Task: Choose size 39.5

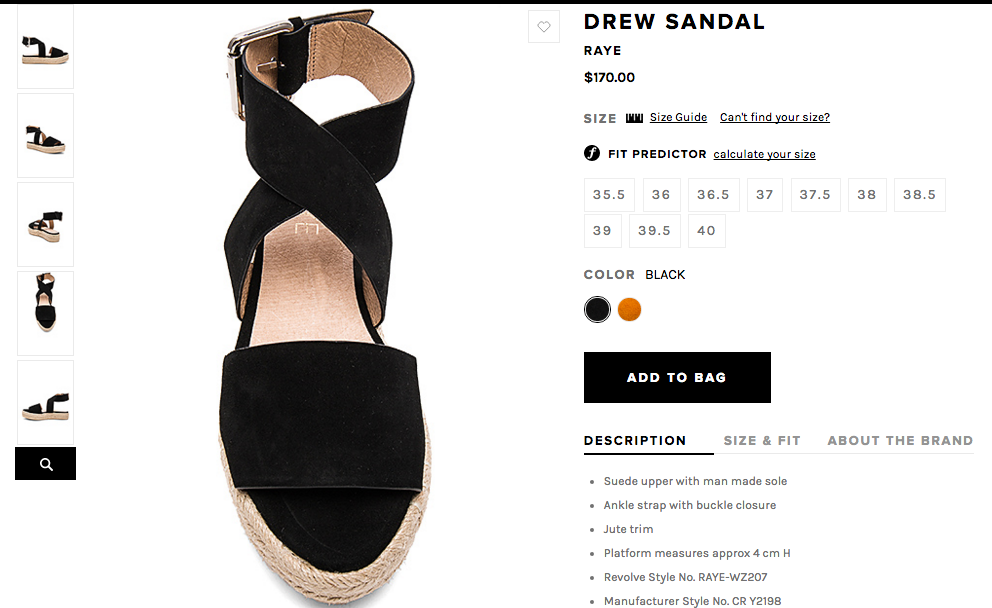Action: click(654, 231)
